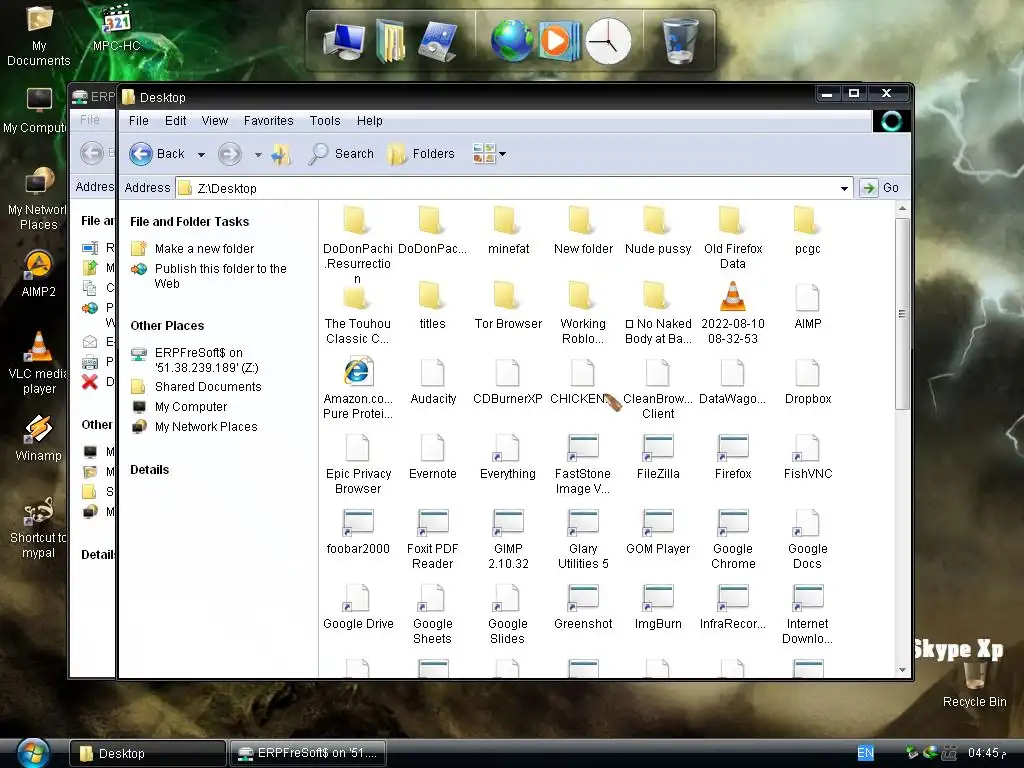
Task: Select the AIMP2 desktop shortcut
Action: (x=39, y=274)
